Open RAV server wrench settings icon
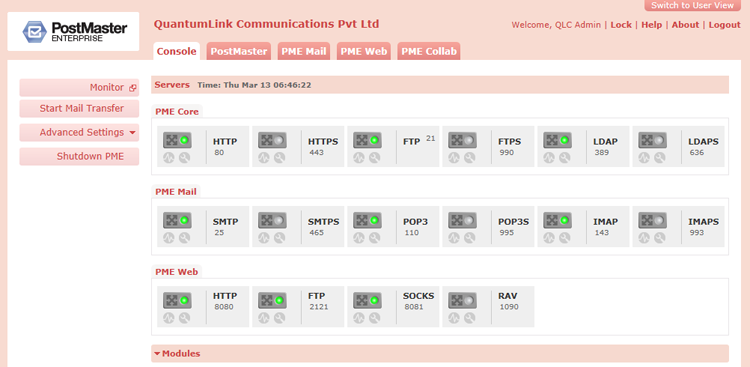This screenshot has width=750, height=367. (470, 318)
